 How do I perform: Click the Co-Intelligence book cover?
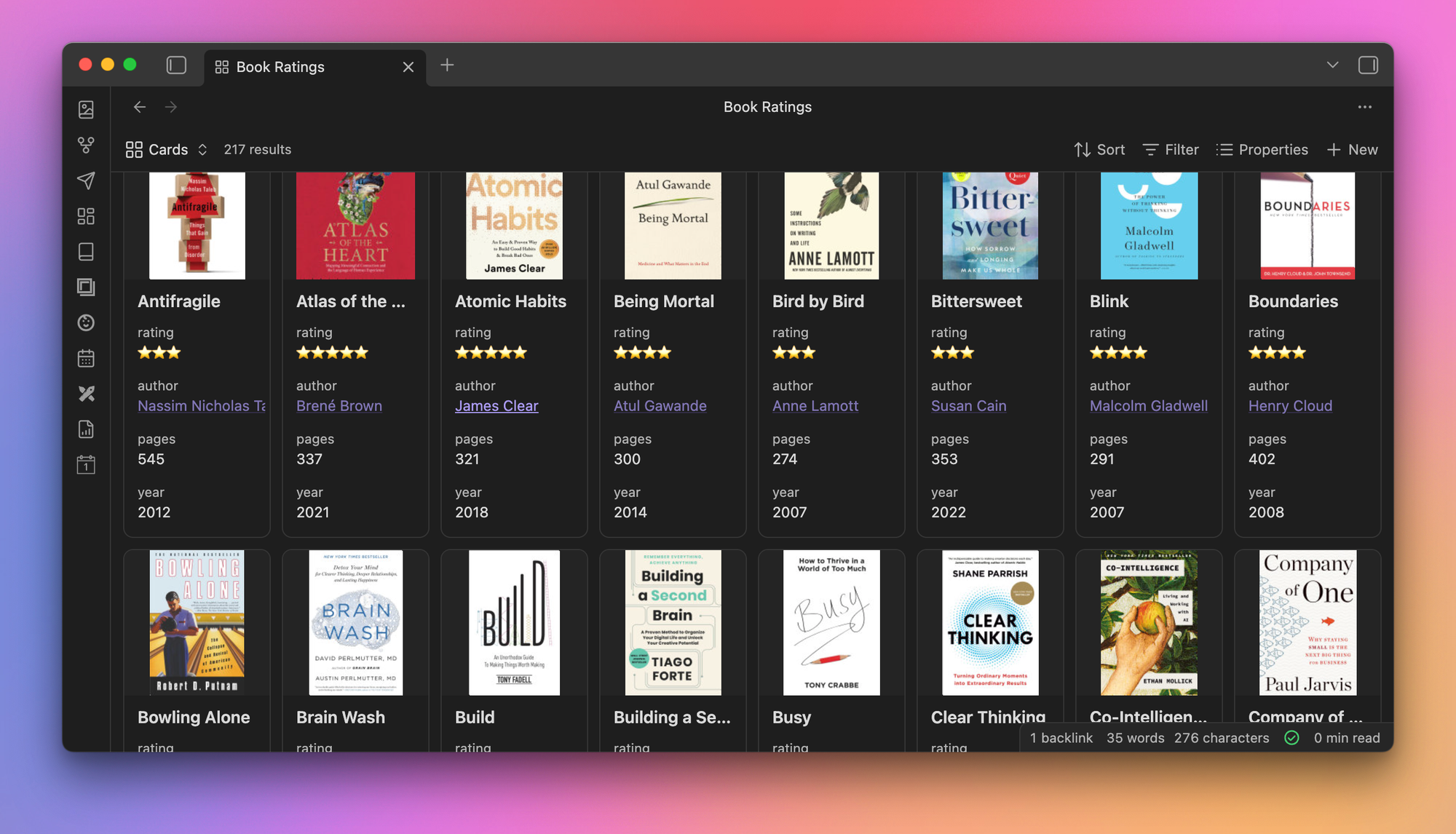pos(1149,622)
